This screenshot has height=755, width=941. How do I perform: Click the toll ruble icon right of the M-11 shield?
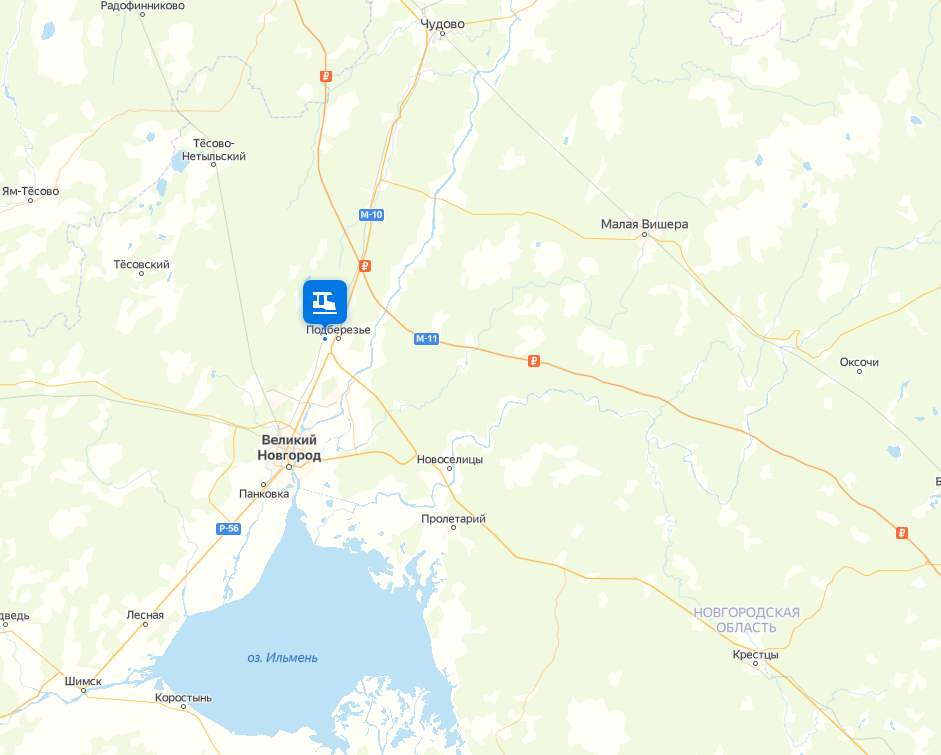coord(534,361)
